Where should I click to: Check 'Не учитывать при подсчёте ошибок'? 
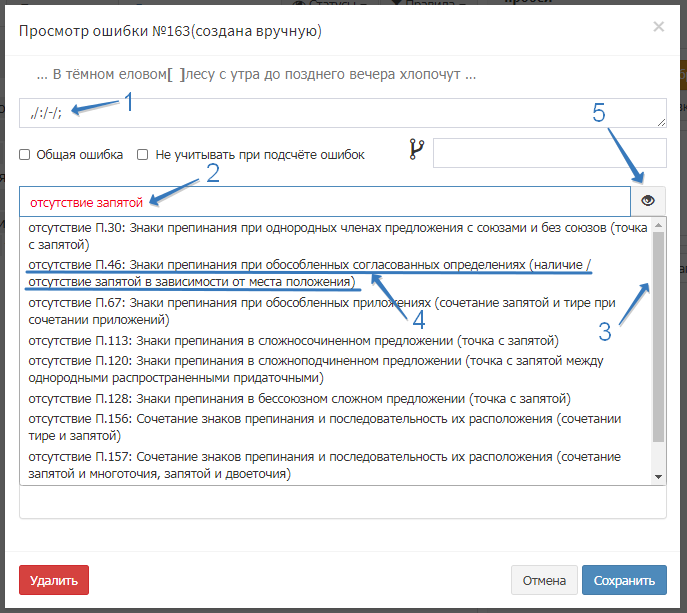[x=143, y=155]
